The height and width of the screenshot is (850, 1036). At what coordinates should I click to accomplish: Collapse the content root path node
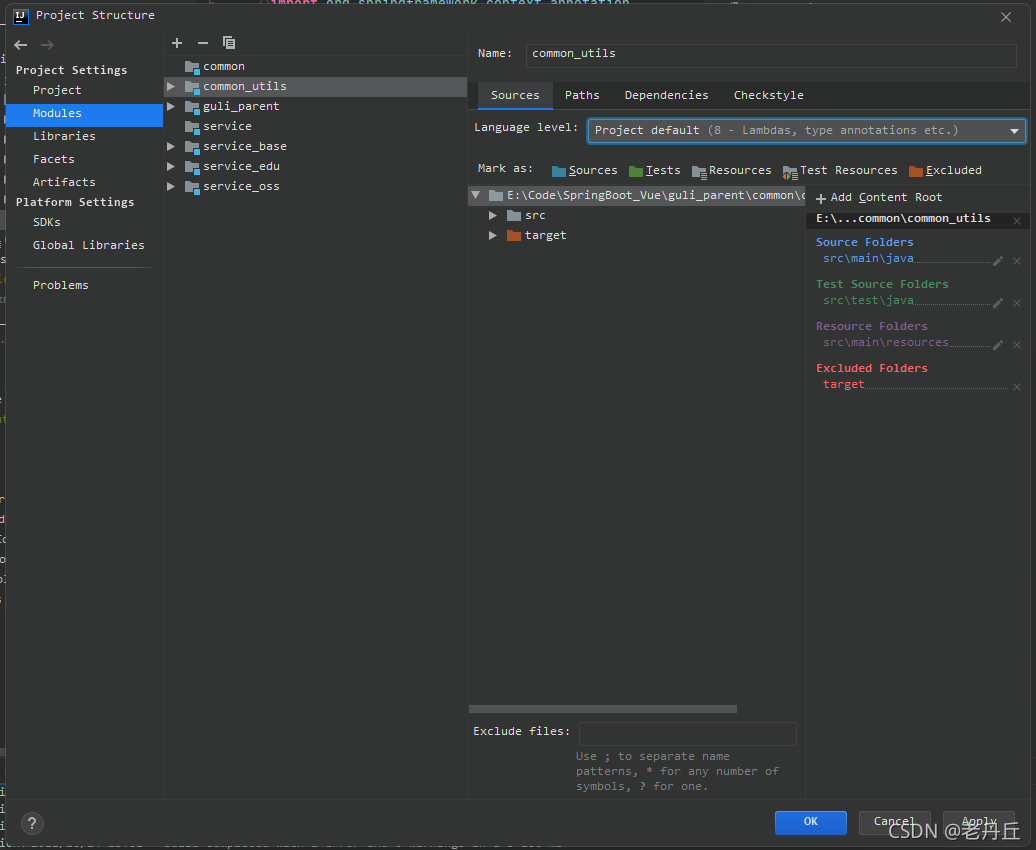point(476,195)
